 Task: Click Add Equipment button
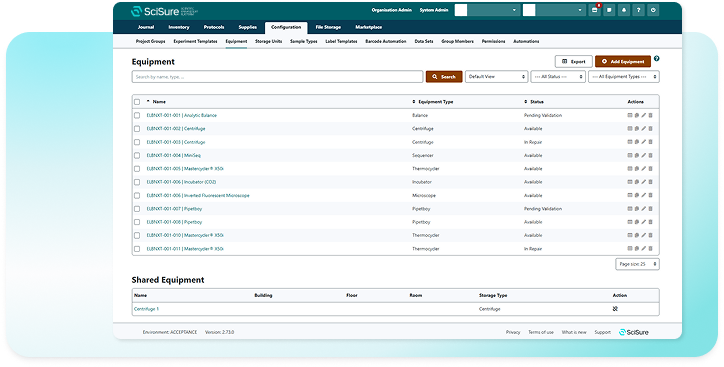click(623, 61)
